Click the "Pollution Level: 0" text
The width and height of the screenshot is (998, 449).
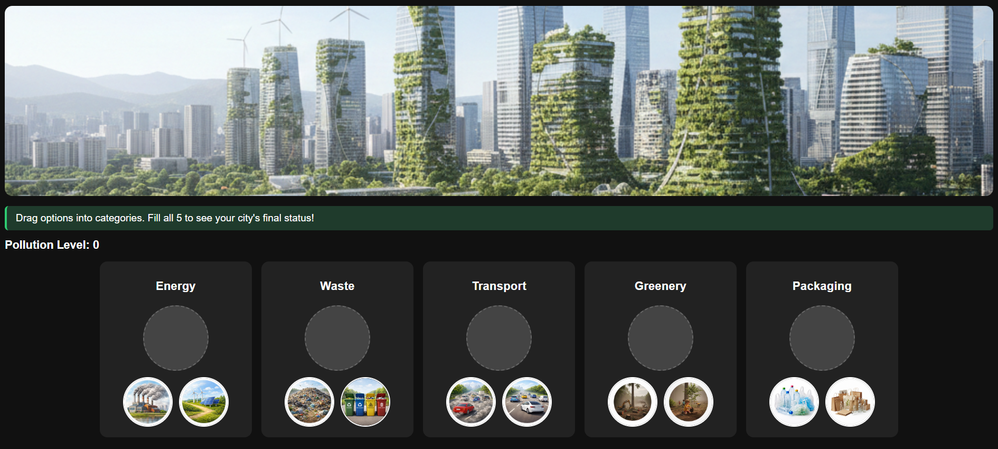pos(52,245)
